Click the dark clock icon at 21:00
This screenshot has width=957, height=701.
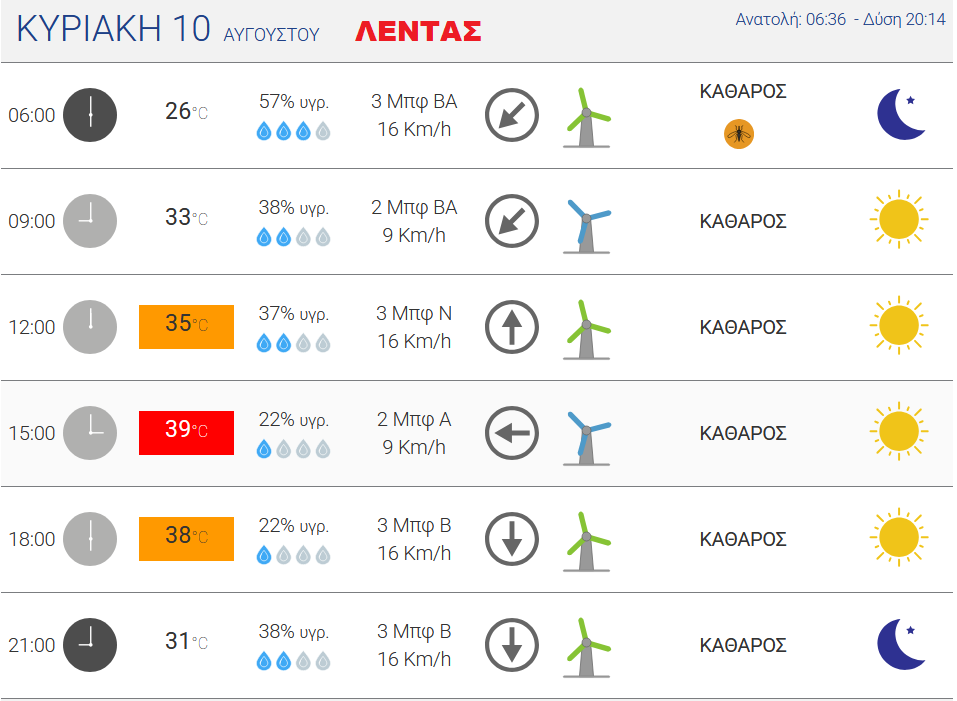[90, 645]
